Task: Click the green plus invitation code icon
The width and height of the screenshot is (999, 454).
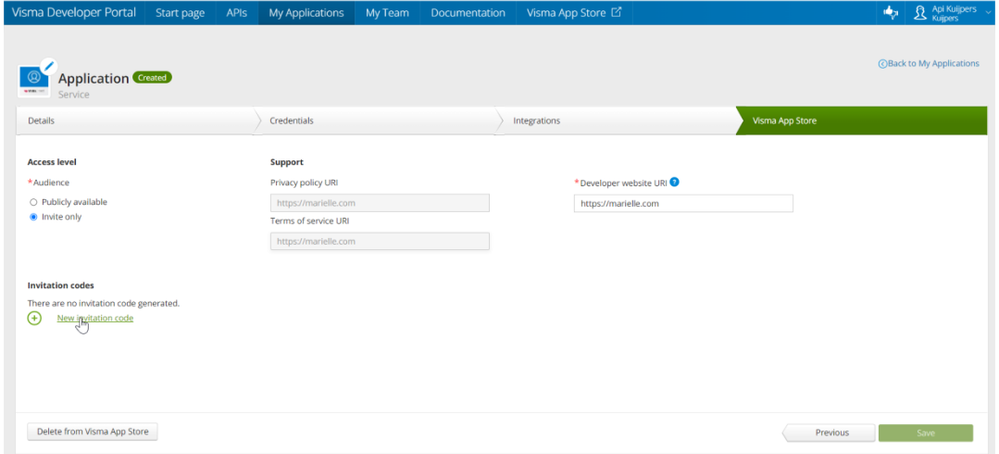Action: [x=34, y=318]
